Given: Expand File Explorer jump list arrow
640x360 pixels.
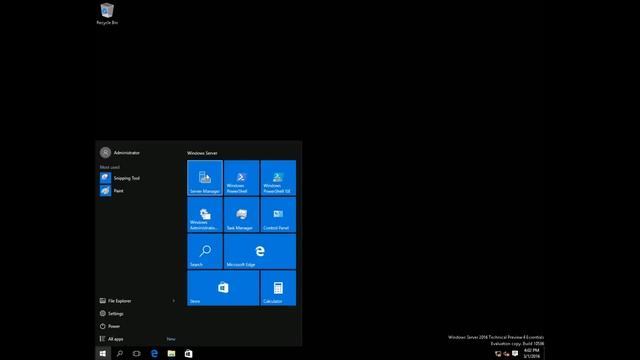Looking at the screenshot, I should (173, 301).
